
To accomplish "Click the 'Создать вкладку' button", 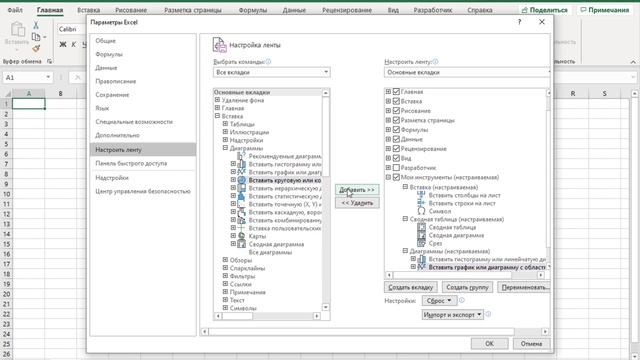I will click(x=410, y=287).
